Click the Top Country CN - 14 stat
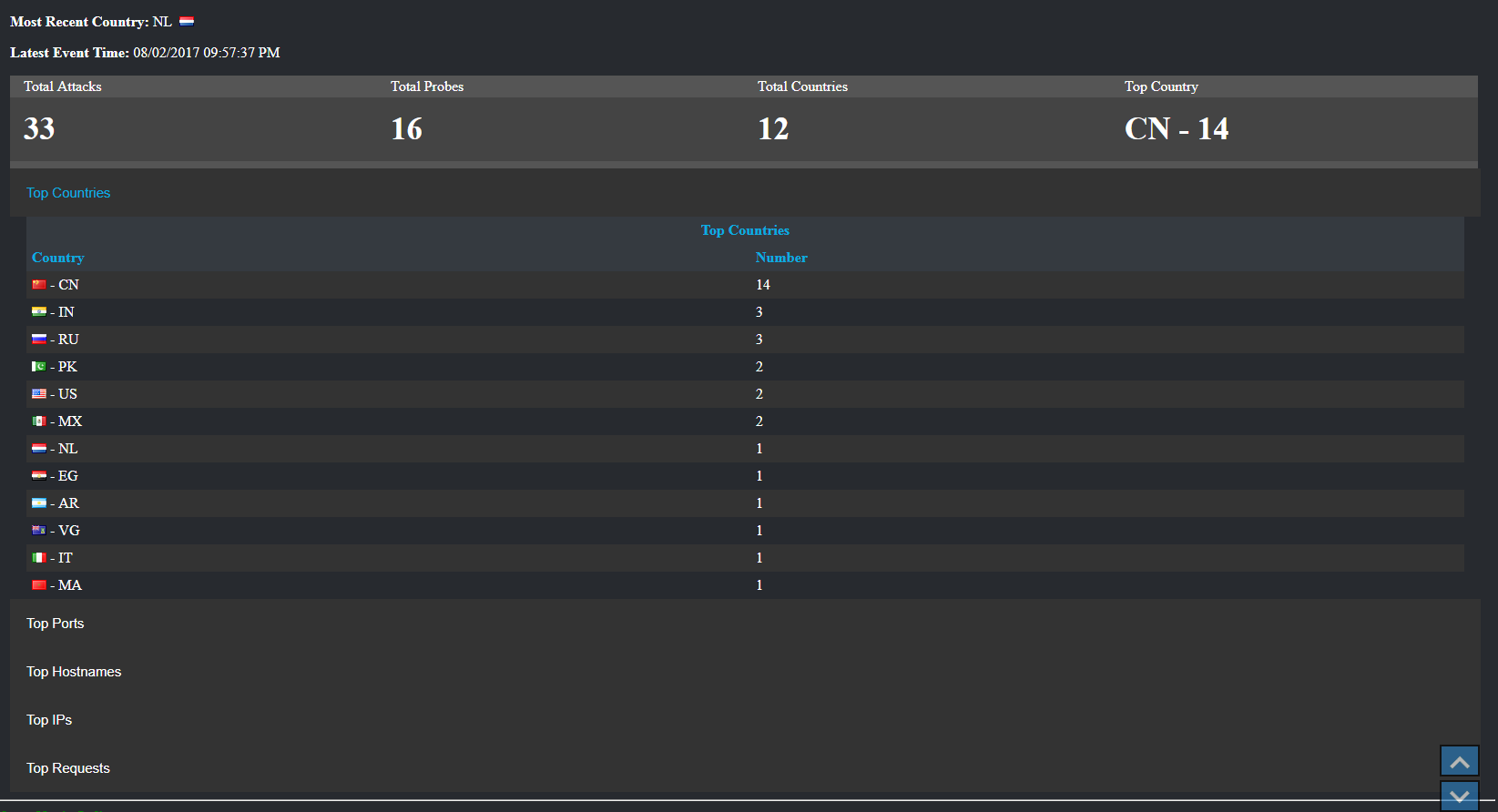1498x812 pixels. click(x=1177, y=129)
